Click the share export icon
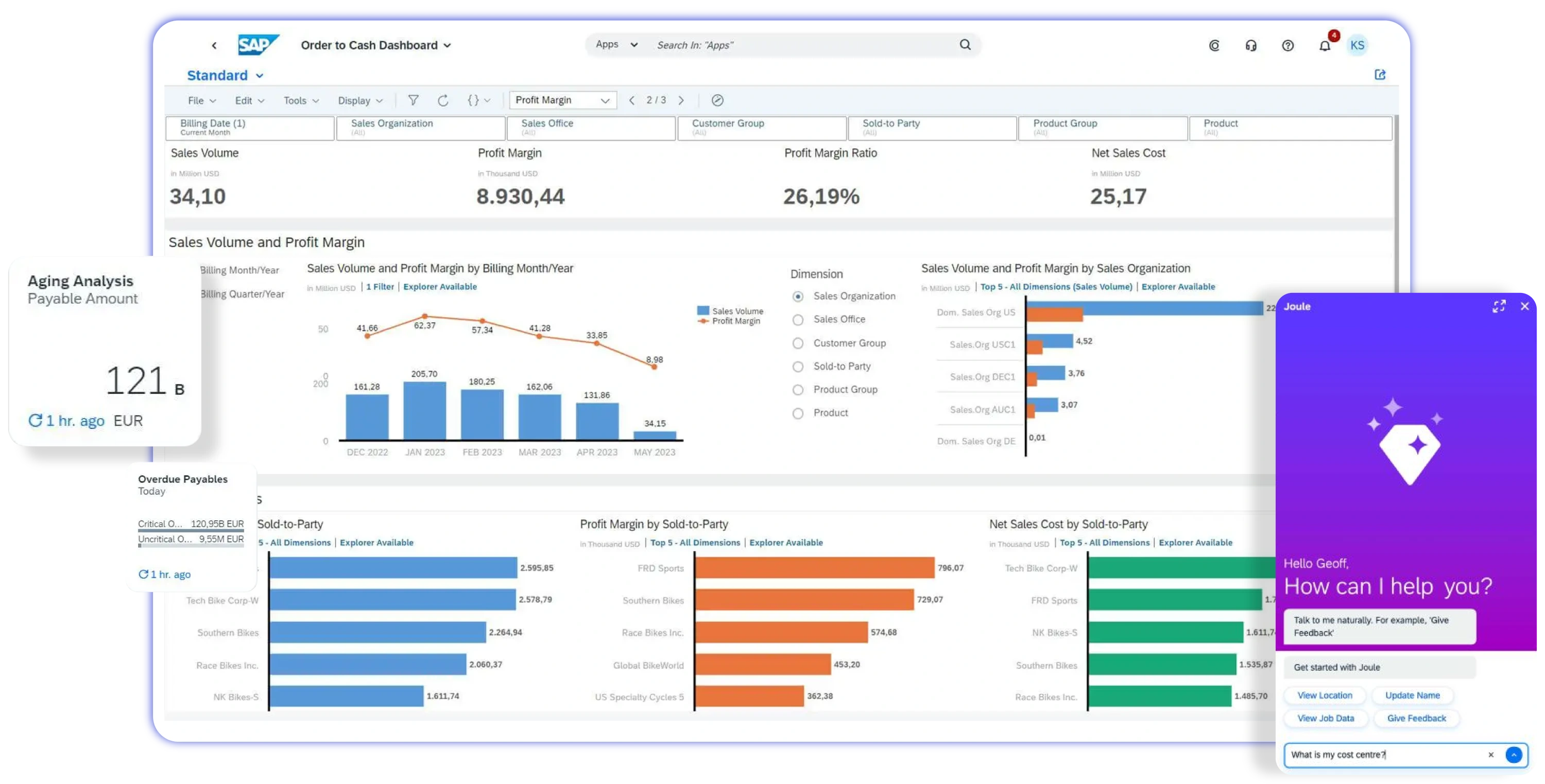Screen dimensions: 1545x784 (x=1380, y=75)
